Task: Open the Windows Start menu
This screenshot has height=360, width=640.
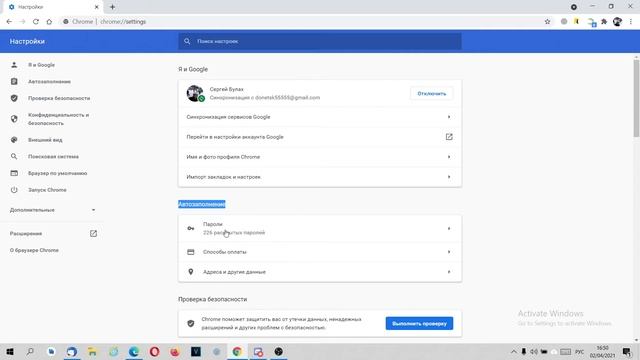Action: coord(10,351)
